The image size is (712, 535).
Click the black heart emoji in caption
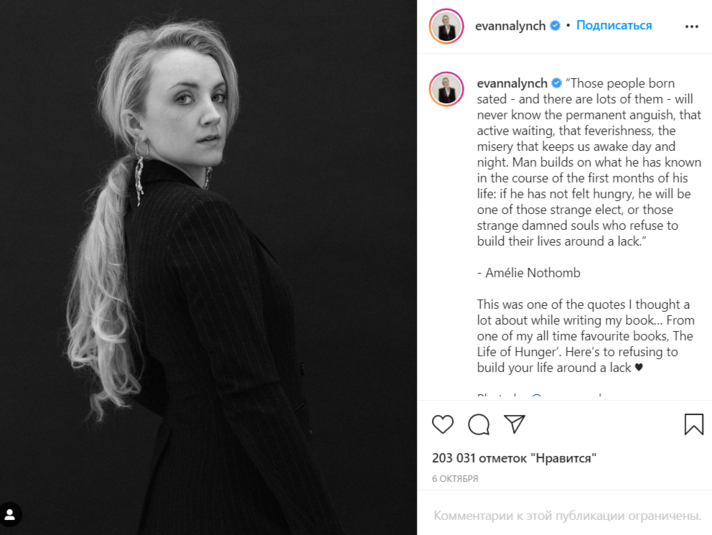tap(639, 367)
